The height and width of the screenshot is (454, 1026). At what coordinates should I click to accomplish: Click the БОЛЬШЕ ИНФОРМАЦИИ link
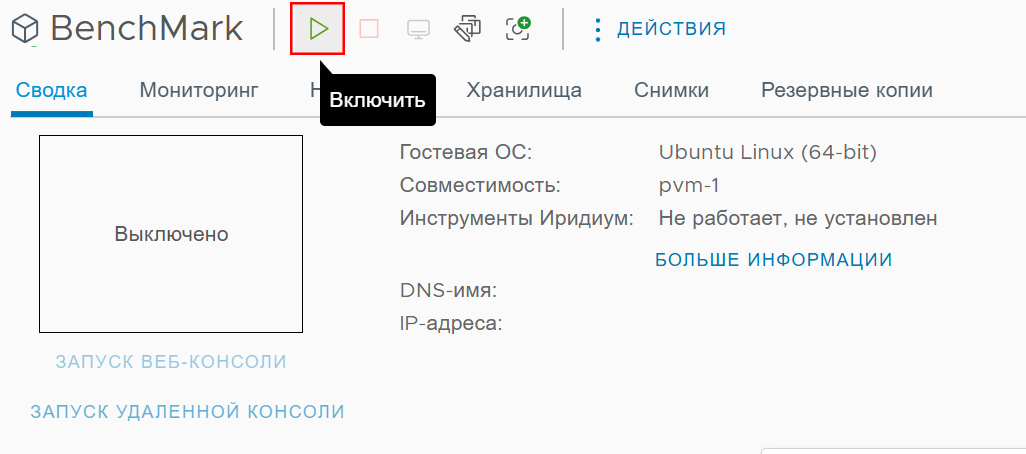773,260
